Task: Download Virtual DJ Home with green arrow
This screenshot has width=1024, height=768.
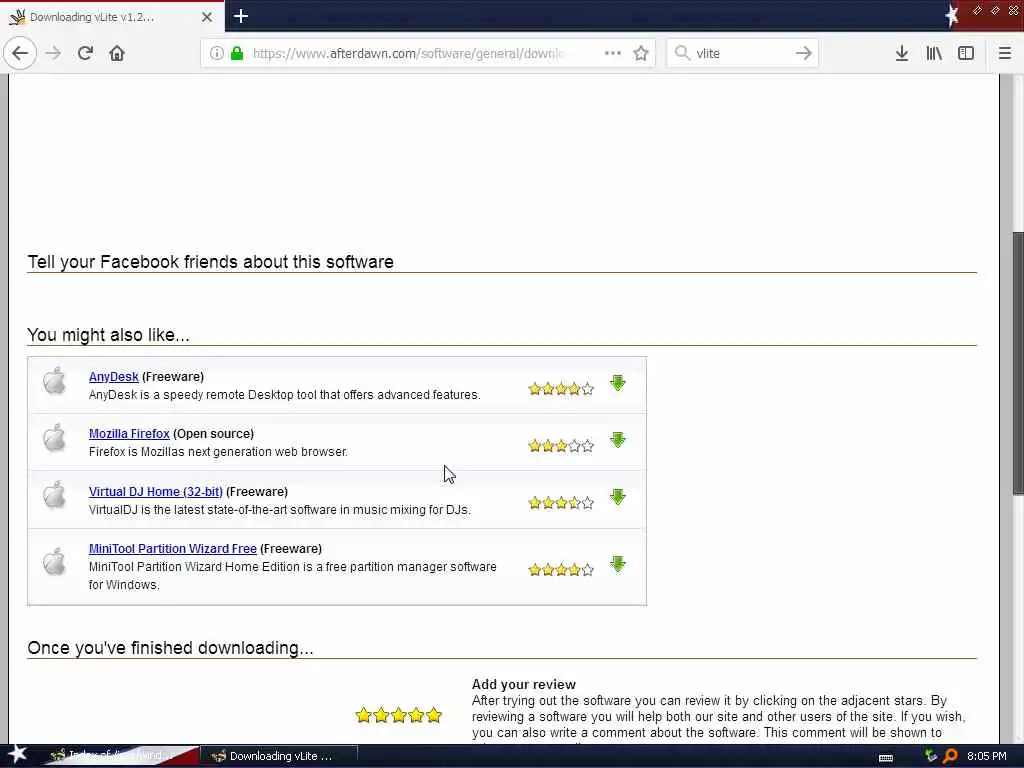Action: coord(618,497)
